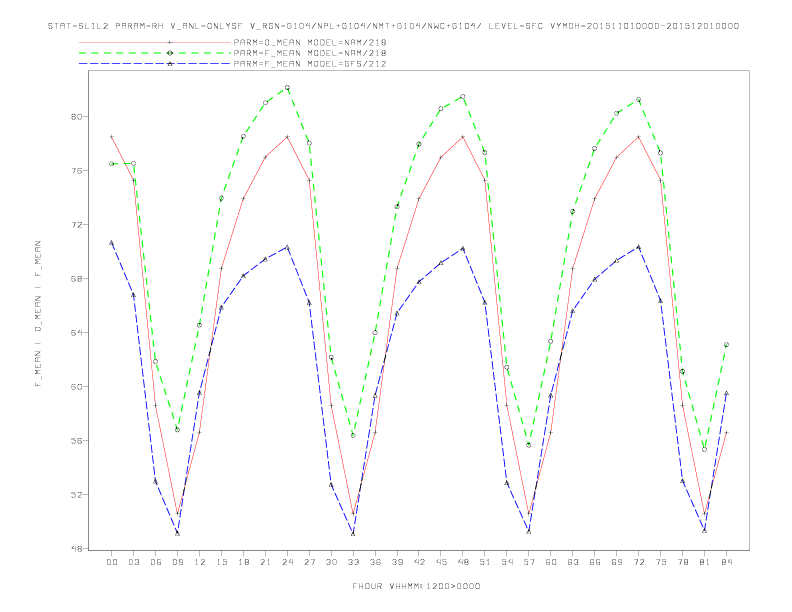Click the chart title starting with STAT=SL1L2
Screen dimensions: 792x612
(393, 26)
